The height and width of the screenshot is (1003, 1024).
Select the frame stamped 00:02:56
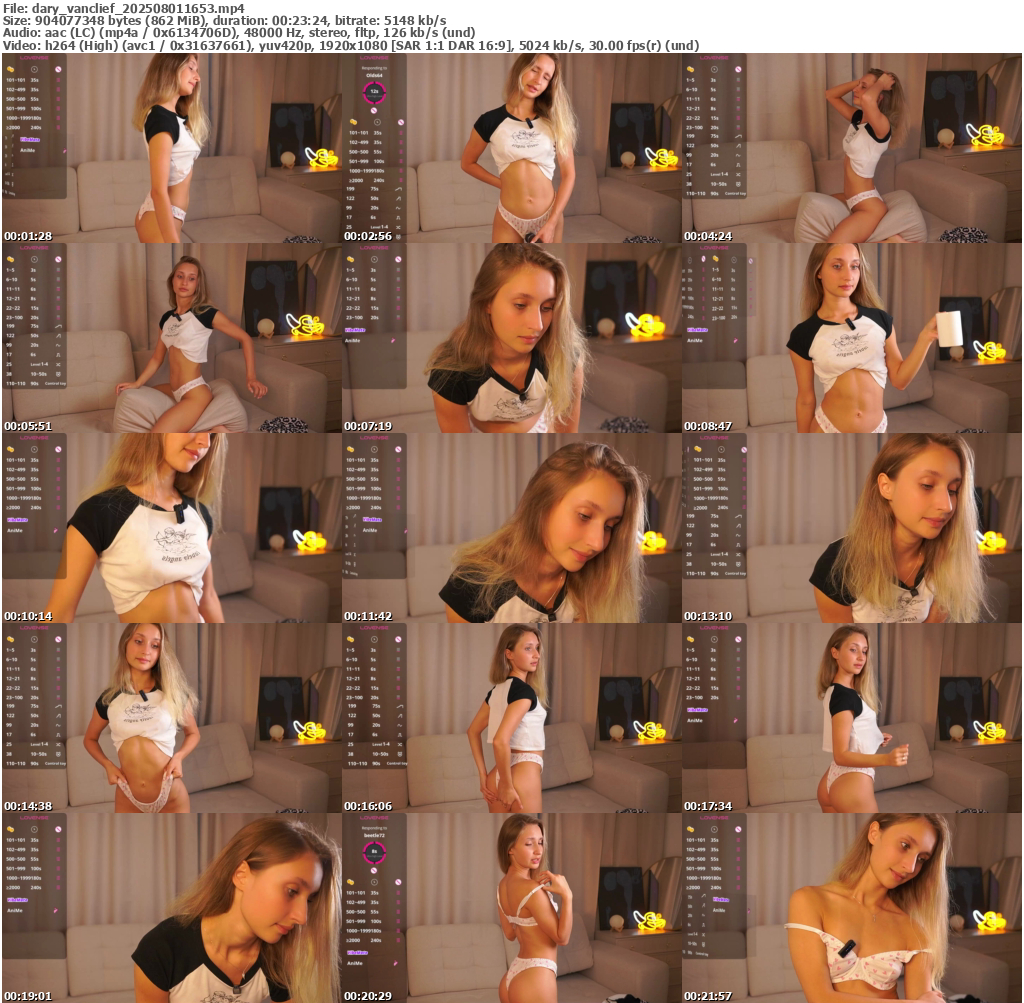click(511, 148)
